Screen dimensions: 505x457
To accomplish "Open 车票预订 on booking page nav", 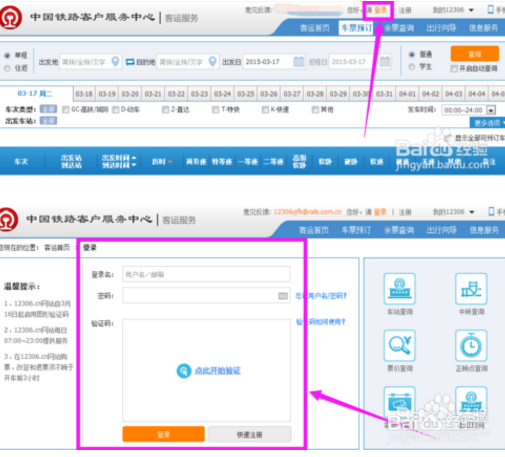I will tap(356, 28).
